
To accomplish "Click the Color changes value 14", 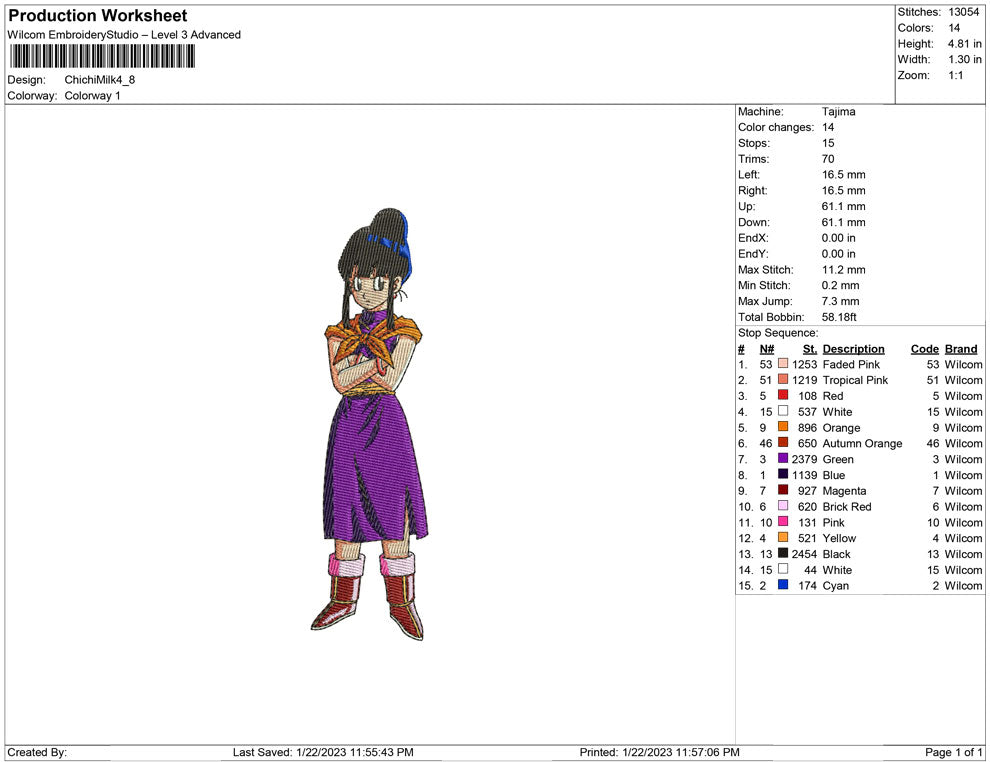I will [828, 128].
